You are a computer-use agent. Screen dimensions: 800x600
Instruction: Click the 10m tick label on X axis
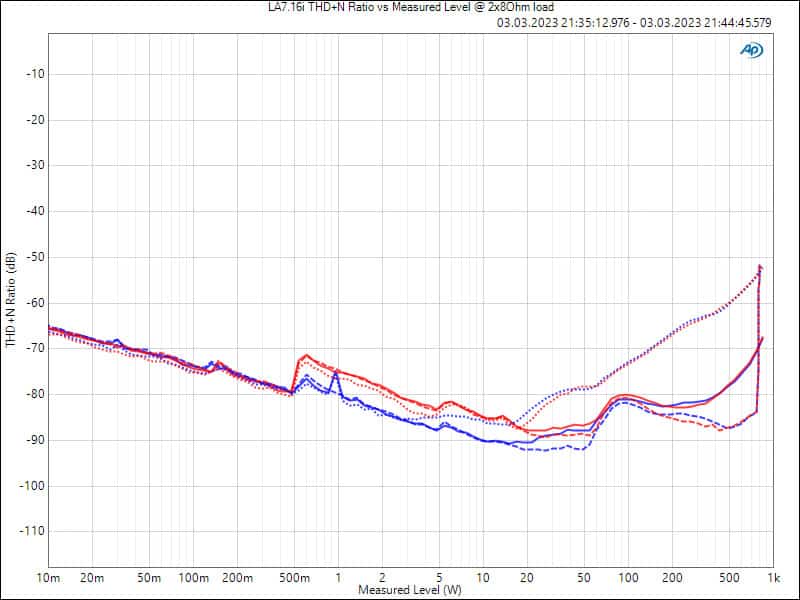[48, 579]
